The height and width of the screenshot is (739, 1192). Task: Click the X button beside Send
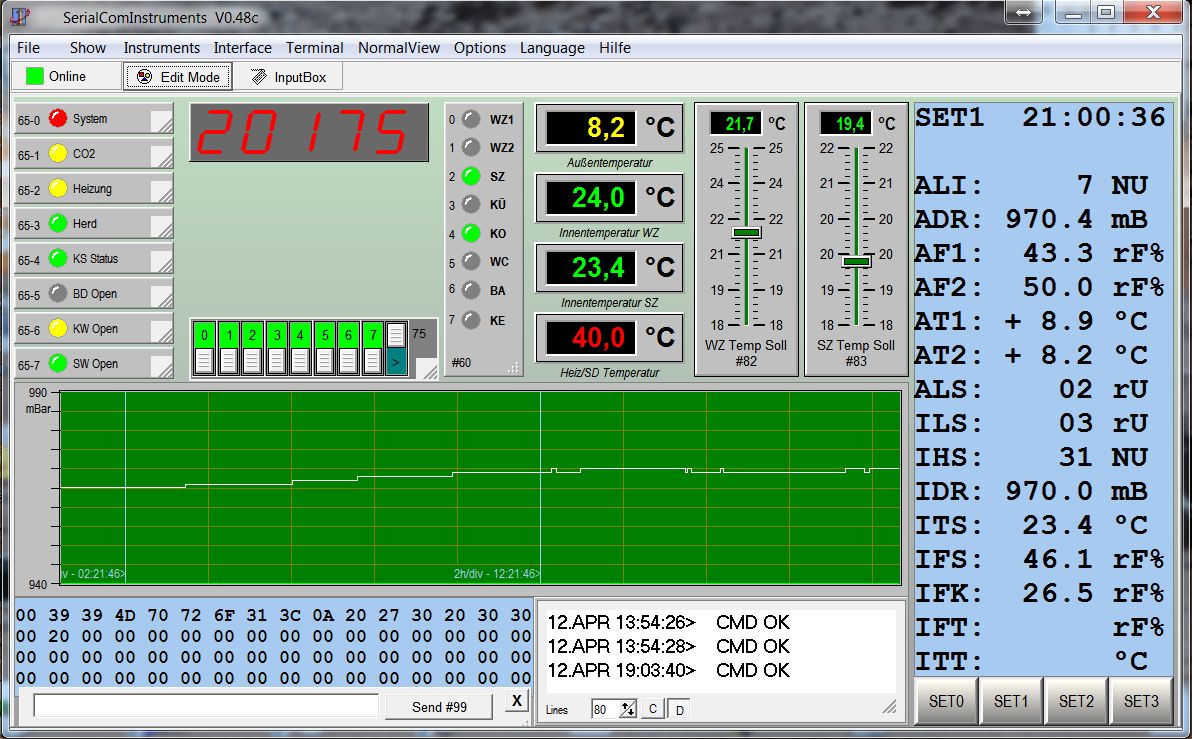[x=517, y=701]
